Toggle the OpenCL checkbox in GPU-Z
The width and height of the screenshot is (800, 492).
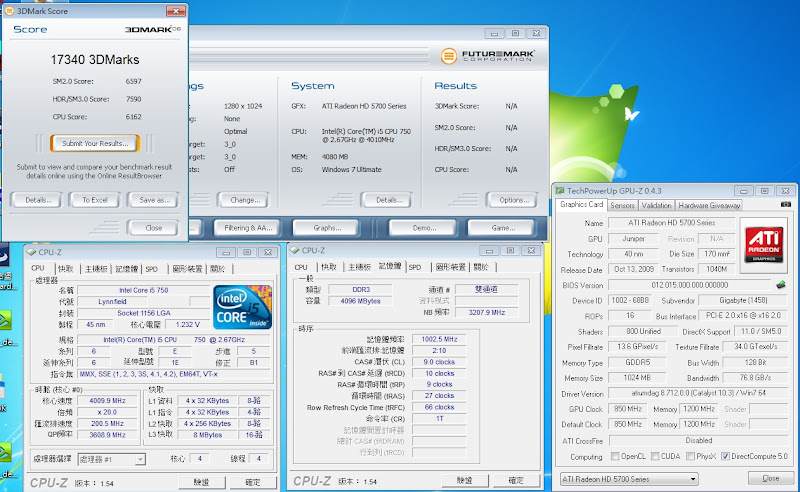click(615, 456)
